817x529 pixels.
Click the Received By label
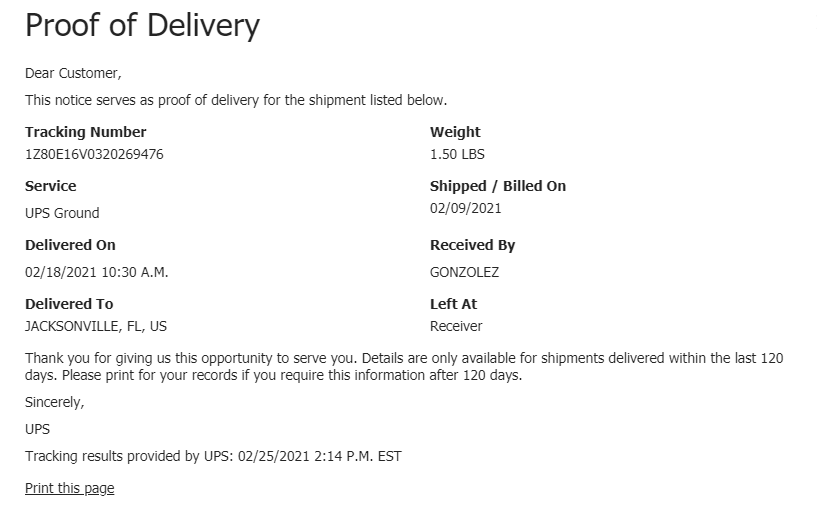(473, 245)
